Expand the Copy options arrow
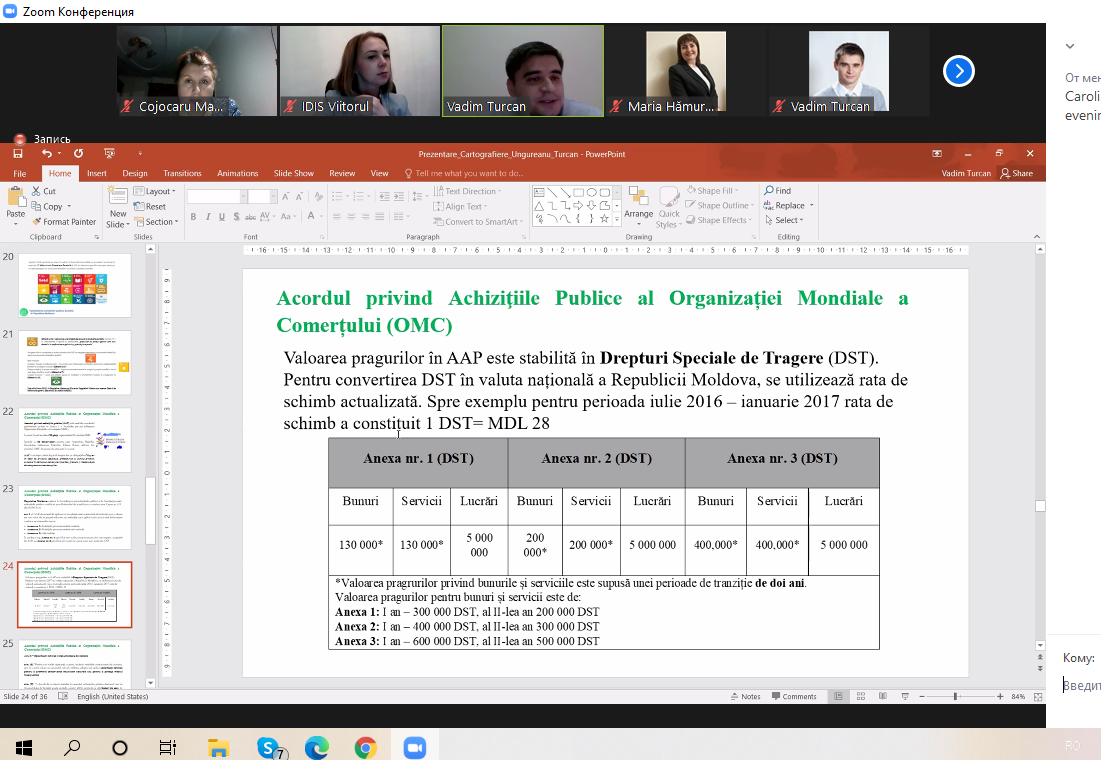Viewport: 1101px width, 760px height. (69, 207)
